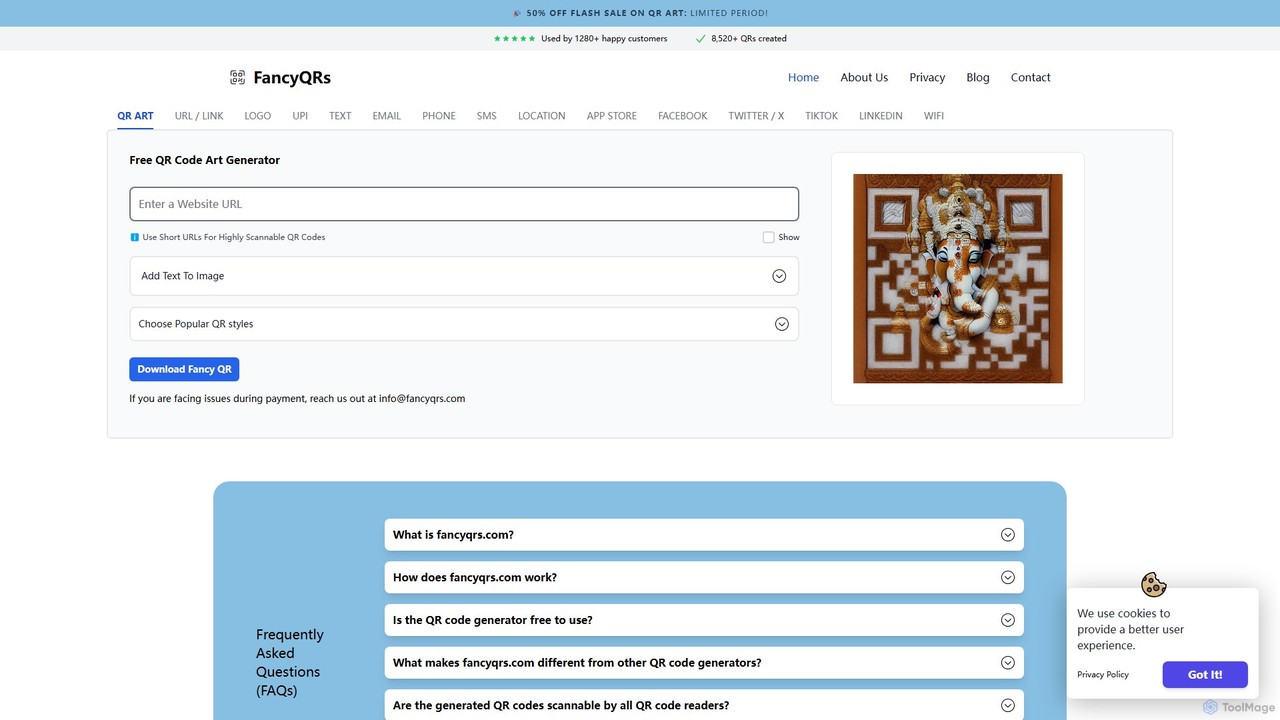
Task: Expand the Add Text To Image section
Action: (464, 276)
